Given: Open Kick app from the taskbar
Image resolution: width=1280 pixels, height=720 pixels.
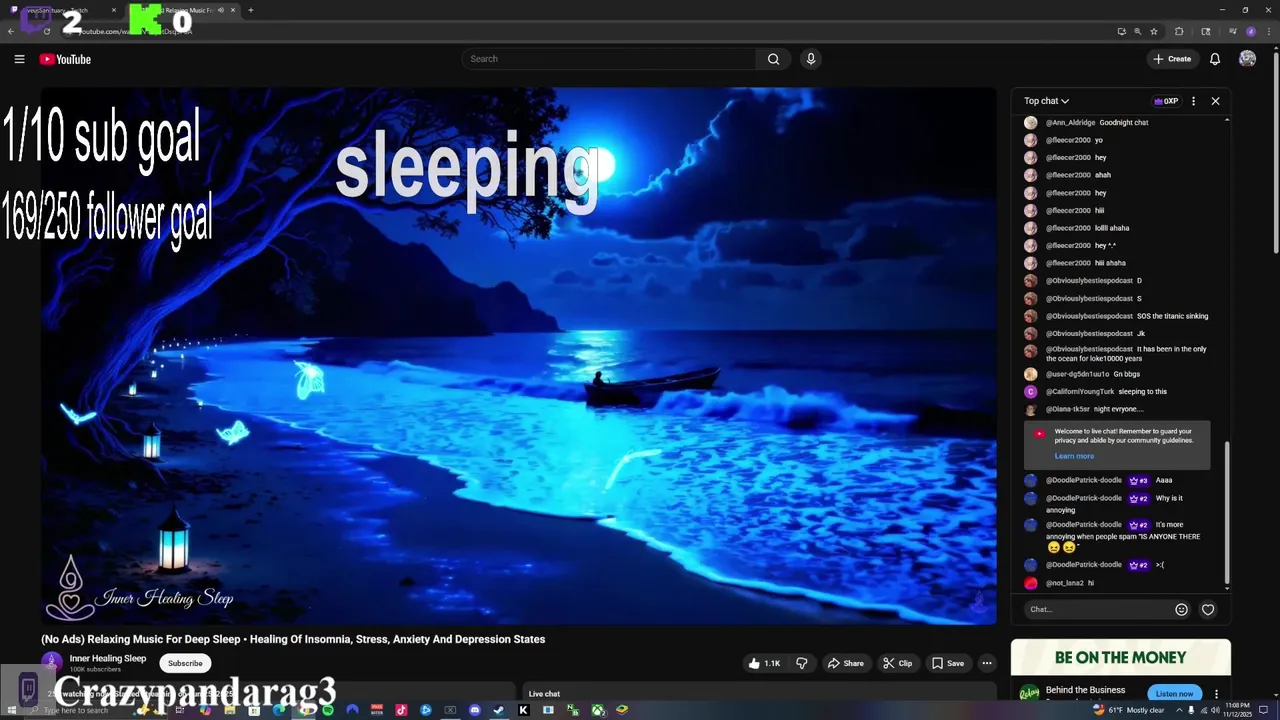Looking at the screenshot, I should [x=523, y=710].
